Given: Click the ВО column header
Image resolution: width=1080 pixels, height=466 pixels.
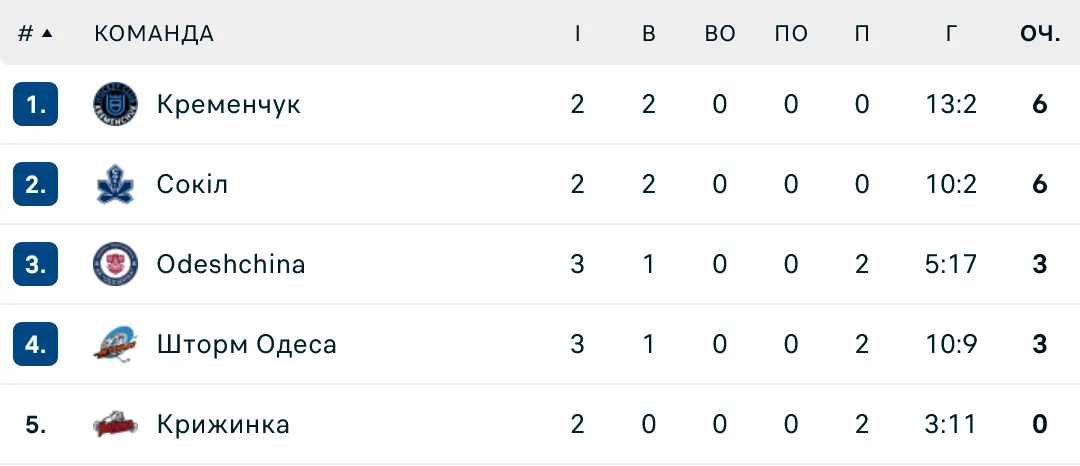Looking at the screenshot, I should click(x=720, y=33).
